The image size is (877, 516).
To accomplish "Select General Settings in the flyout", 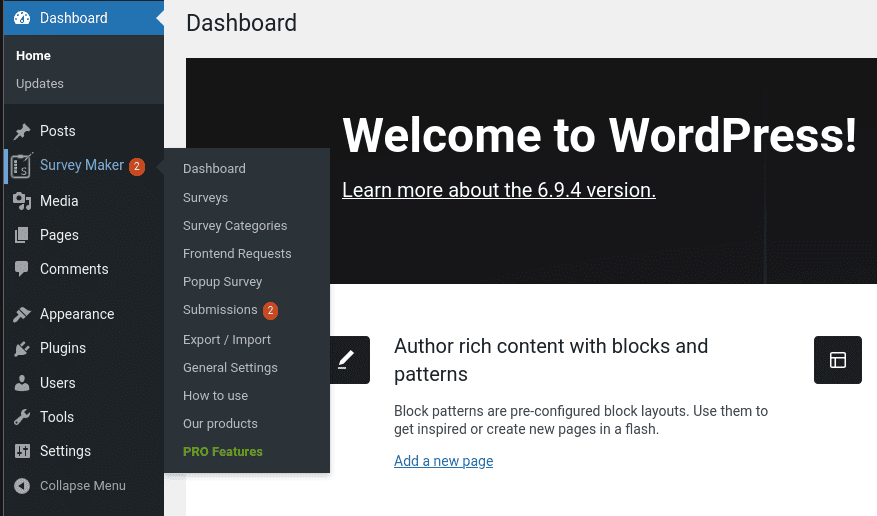I will click(230, 368).
